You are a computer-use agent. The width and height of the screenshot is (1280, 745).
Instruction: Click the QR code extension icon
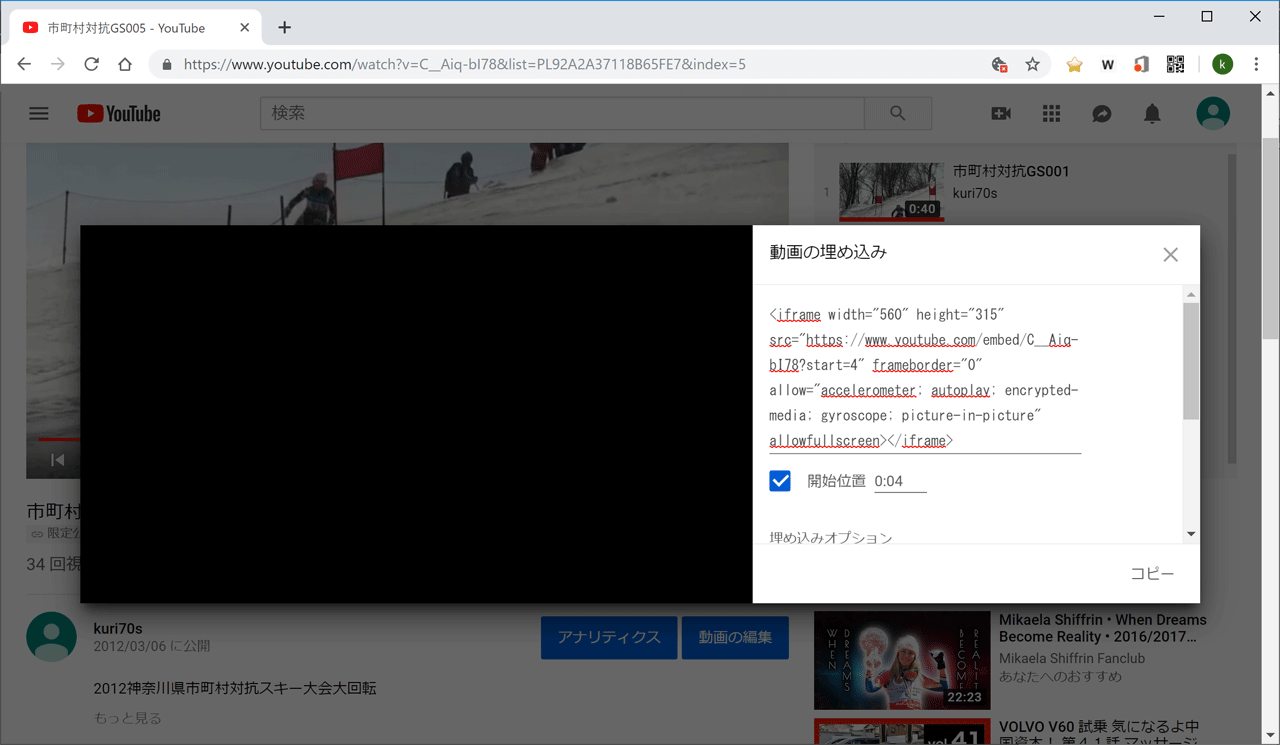point(1175,64)
